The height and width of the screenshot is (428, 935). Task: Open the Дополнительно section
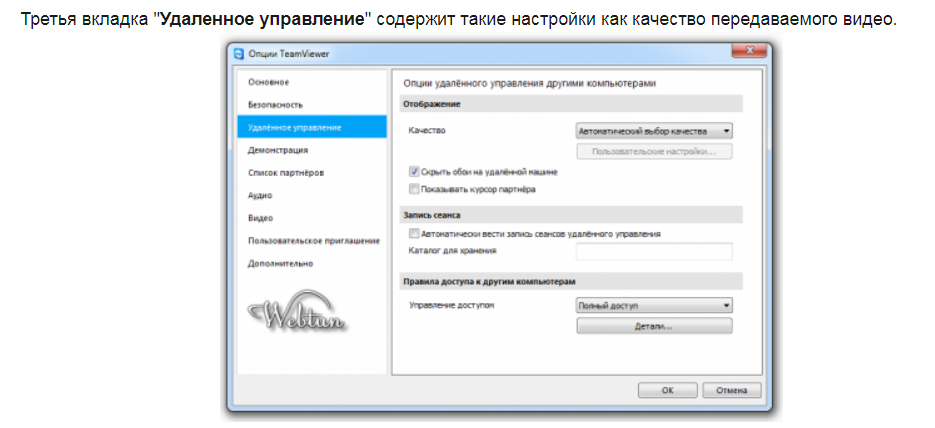tap(280, 263)
